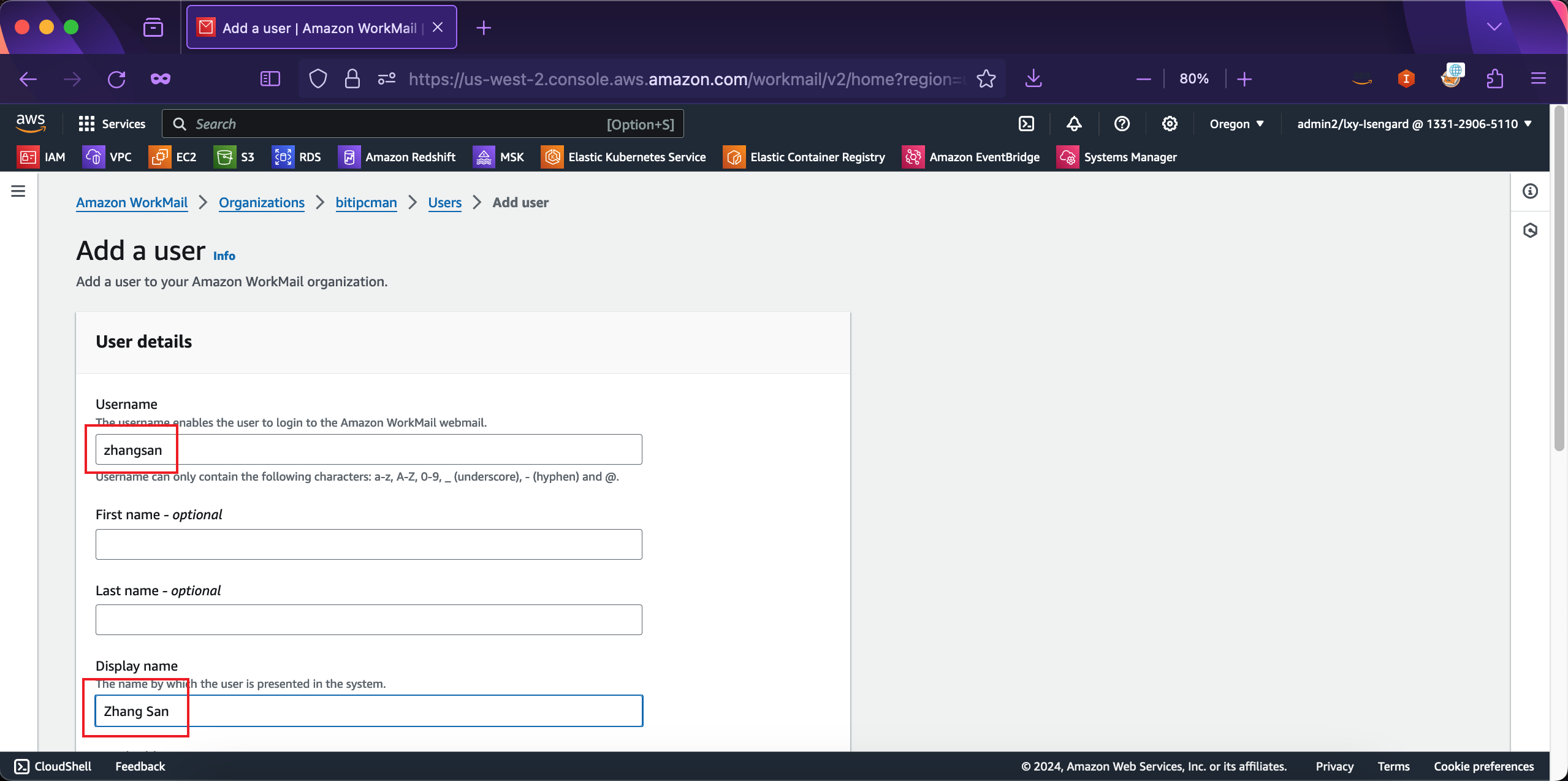Close the Amazon WorkMail tab
Viewport: 1568px width, 781px height.
pyautogui.click(x=438, y=28)
